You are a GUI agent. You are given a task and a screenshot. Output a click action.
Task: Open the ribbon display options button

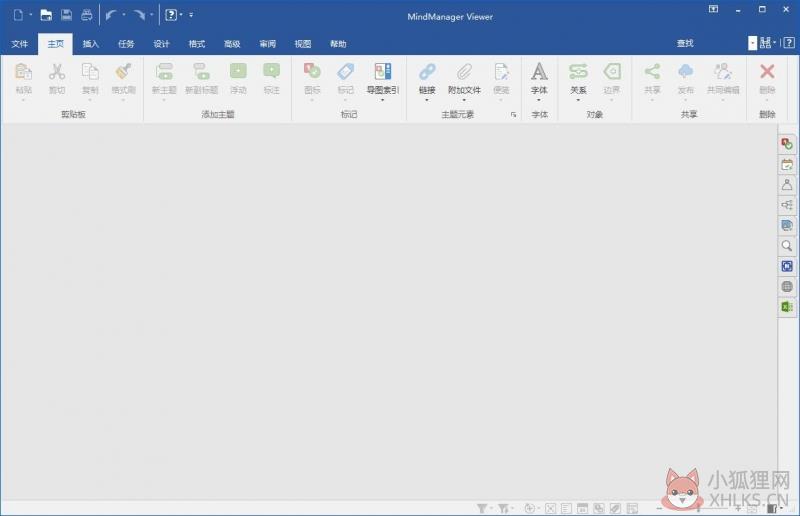tap(713, 9)
